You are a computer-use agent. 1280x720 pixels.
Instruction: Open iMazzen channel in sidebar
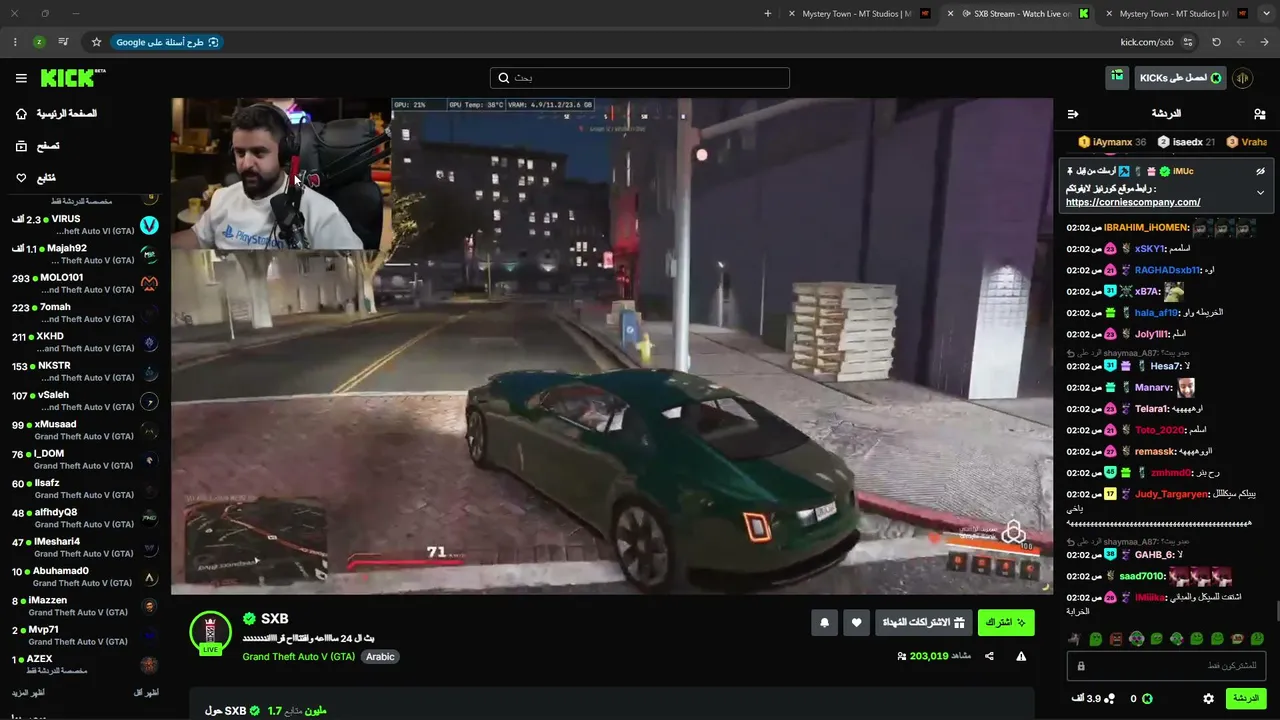85,606
